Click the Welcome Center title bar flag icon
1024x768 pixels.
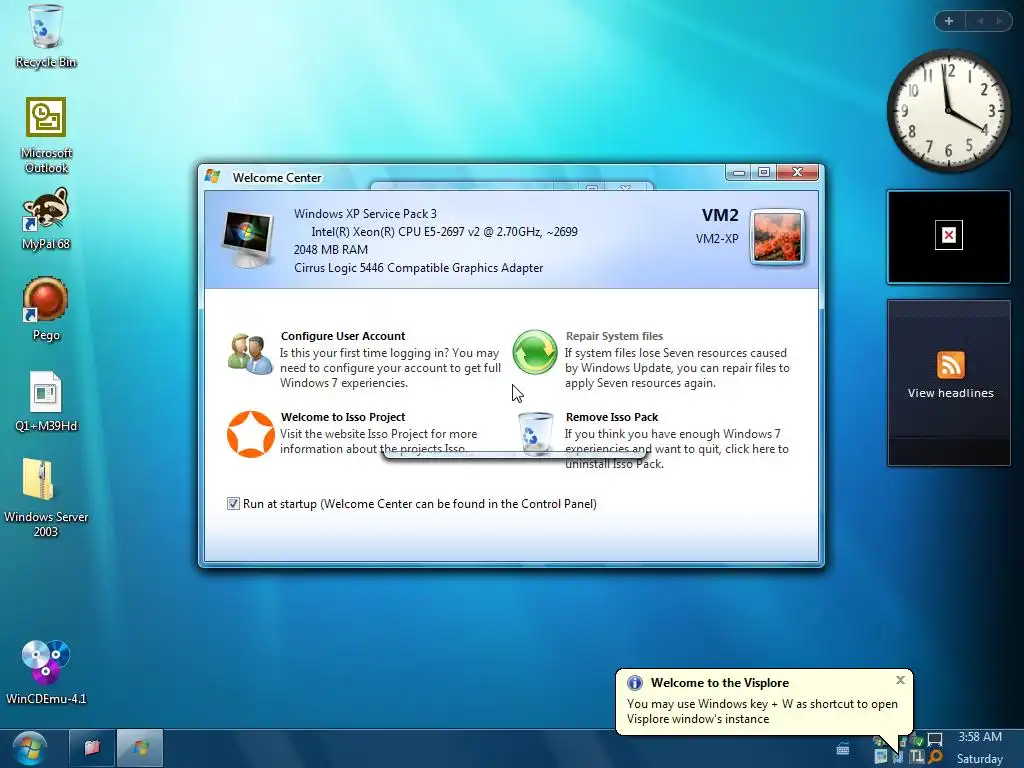pos(212,176)
